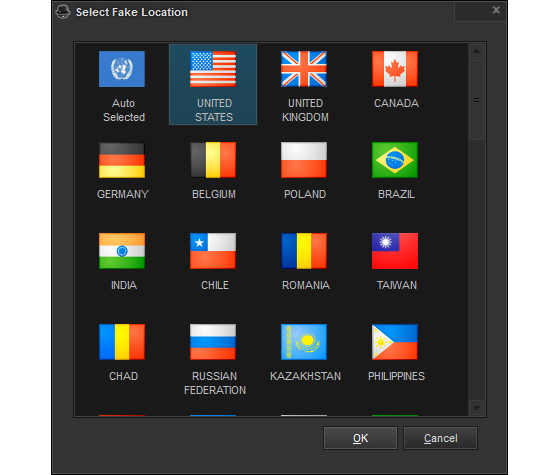Click the 'UNITED STATES' label
The width and height of the screenshot is (560, 475).
point(214,110)
